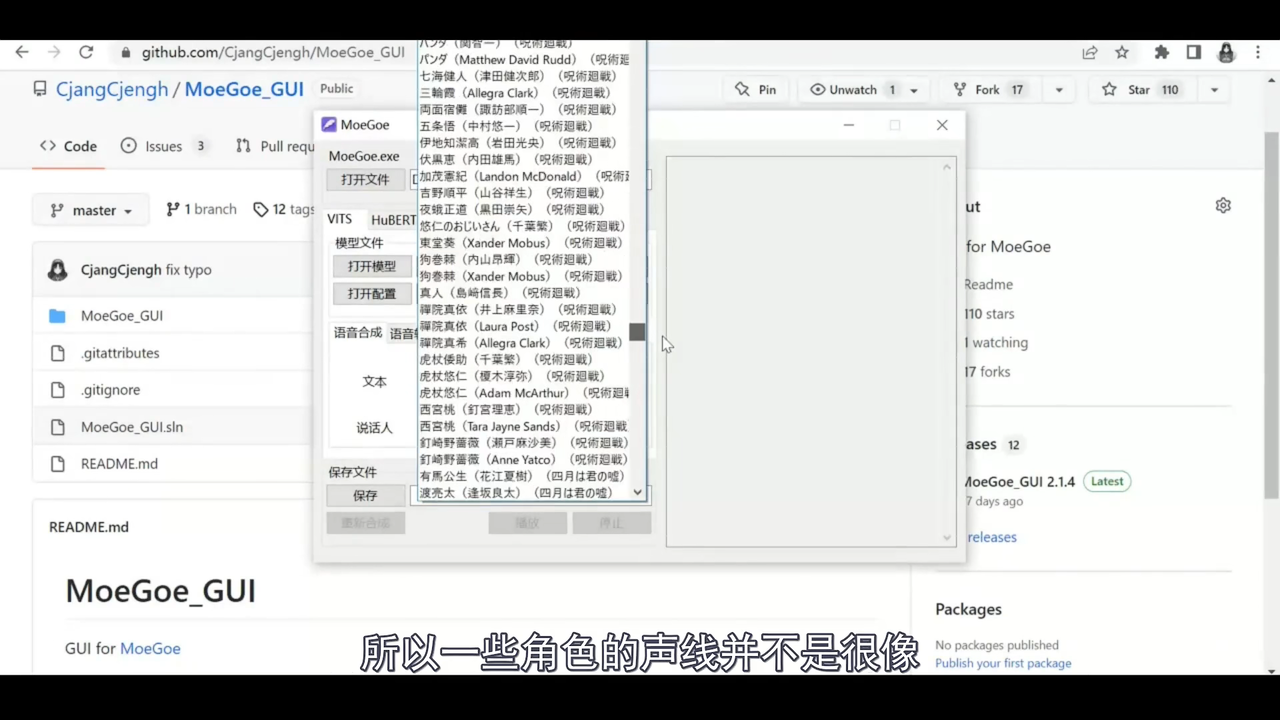Click the Unwatch button
This screenshot has width=1280, height=720.
click(x=852, y=90)
